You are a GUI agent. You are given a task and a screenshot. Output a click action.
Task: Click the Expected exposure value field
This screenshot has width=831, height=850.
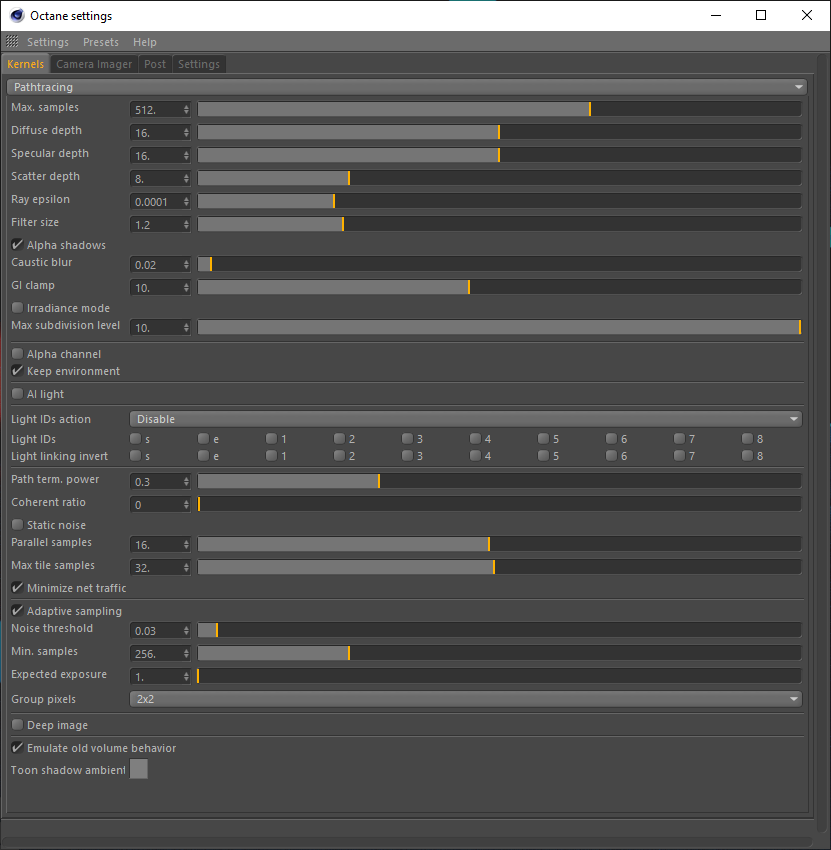point(156,677)
